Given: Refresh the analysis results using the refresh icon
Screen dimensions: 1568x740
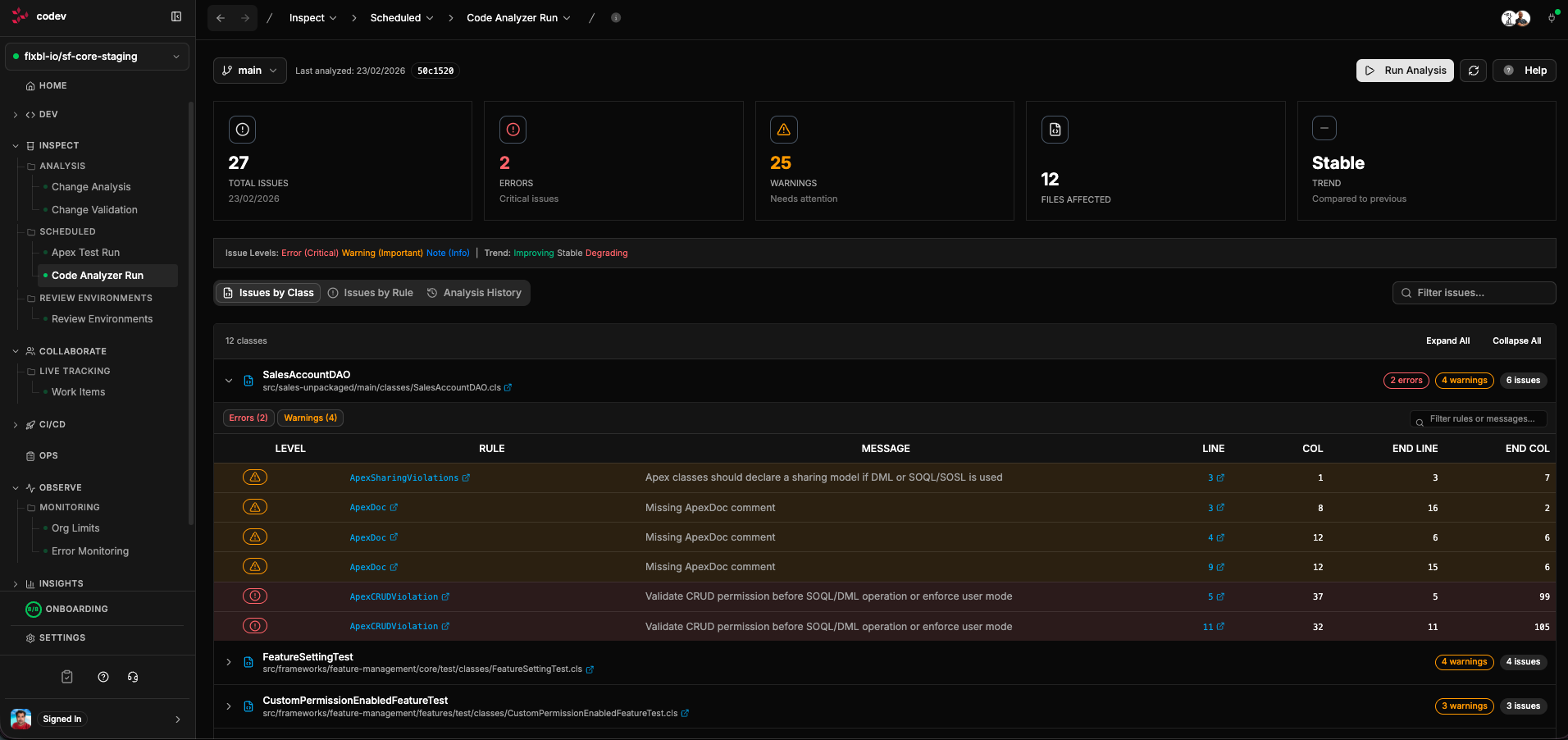Looking at the screenshot, I should pyautogui.click(x=1474, y=71).
